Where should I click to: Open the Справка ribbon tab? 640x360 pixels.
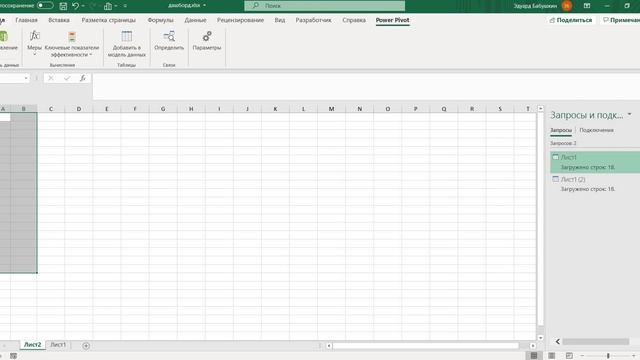coord(354,20)
